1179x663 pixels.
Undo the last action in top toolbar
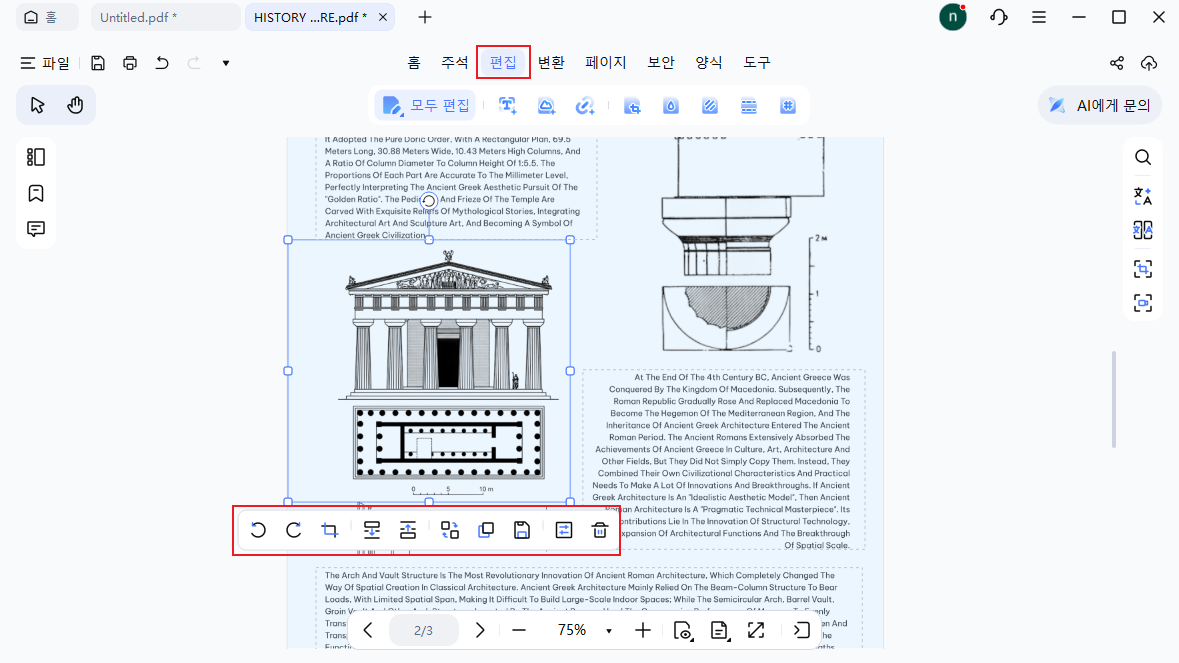coord(162,63)
